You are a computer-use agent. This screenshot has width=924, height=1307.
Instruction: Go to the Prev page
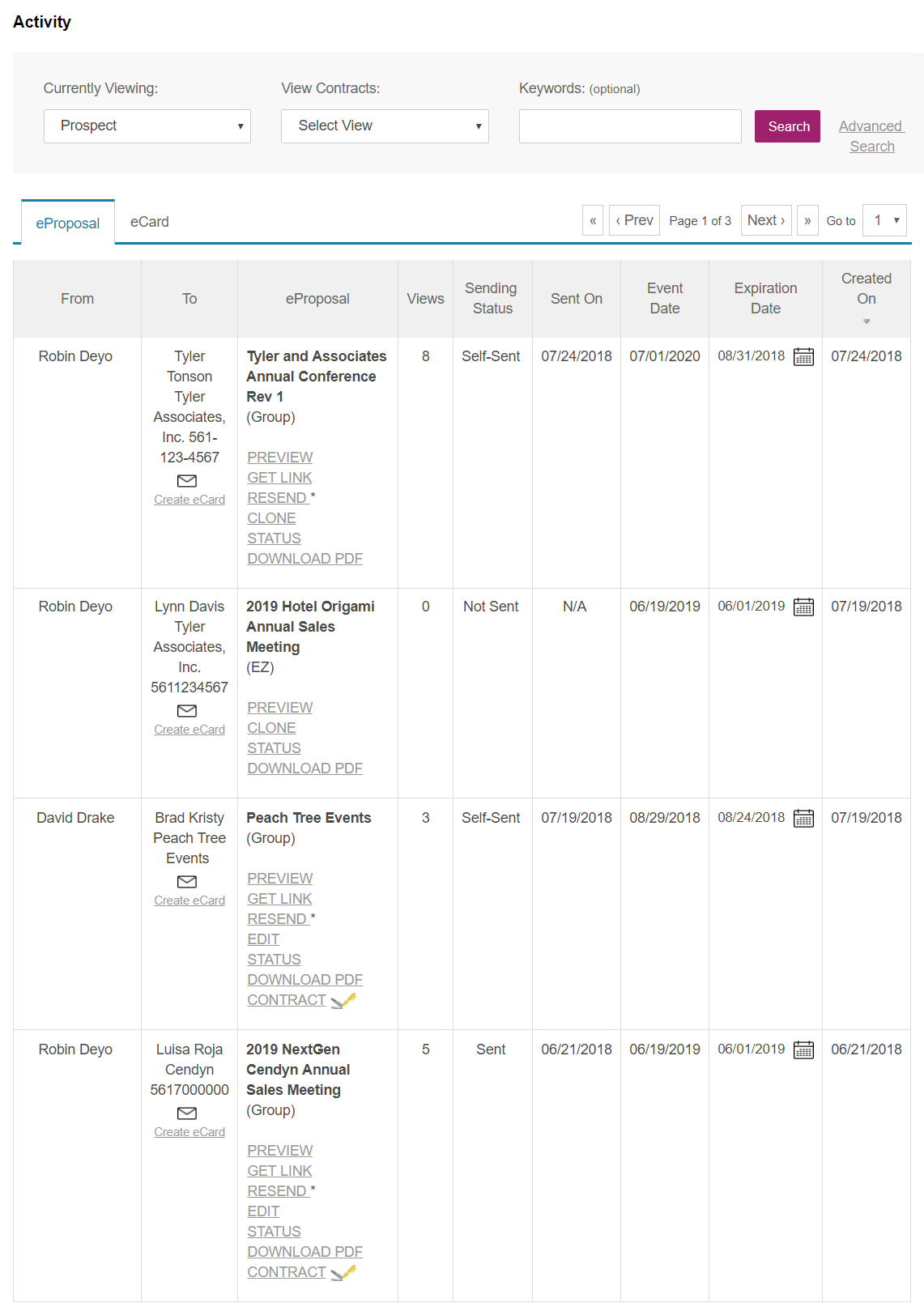634,220
